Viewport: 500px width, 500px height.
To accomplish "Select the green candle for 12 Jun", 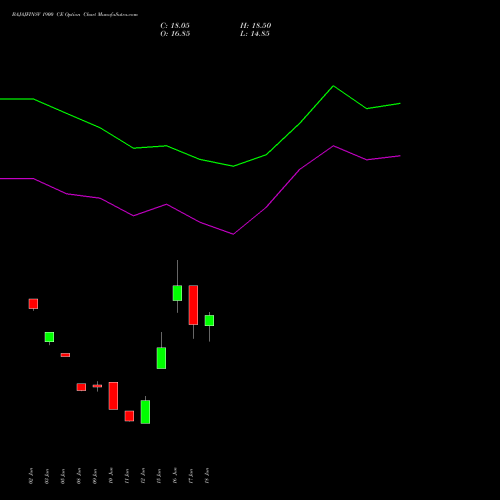I will 145,412.
